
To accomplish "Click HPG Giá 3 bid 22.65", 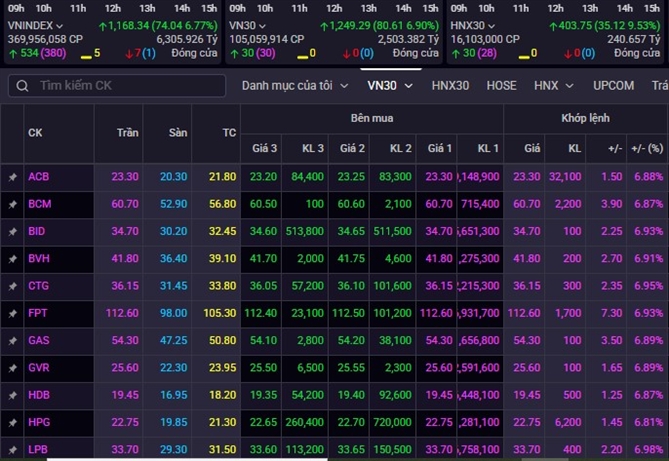I will [x=263, y=423].
